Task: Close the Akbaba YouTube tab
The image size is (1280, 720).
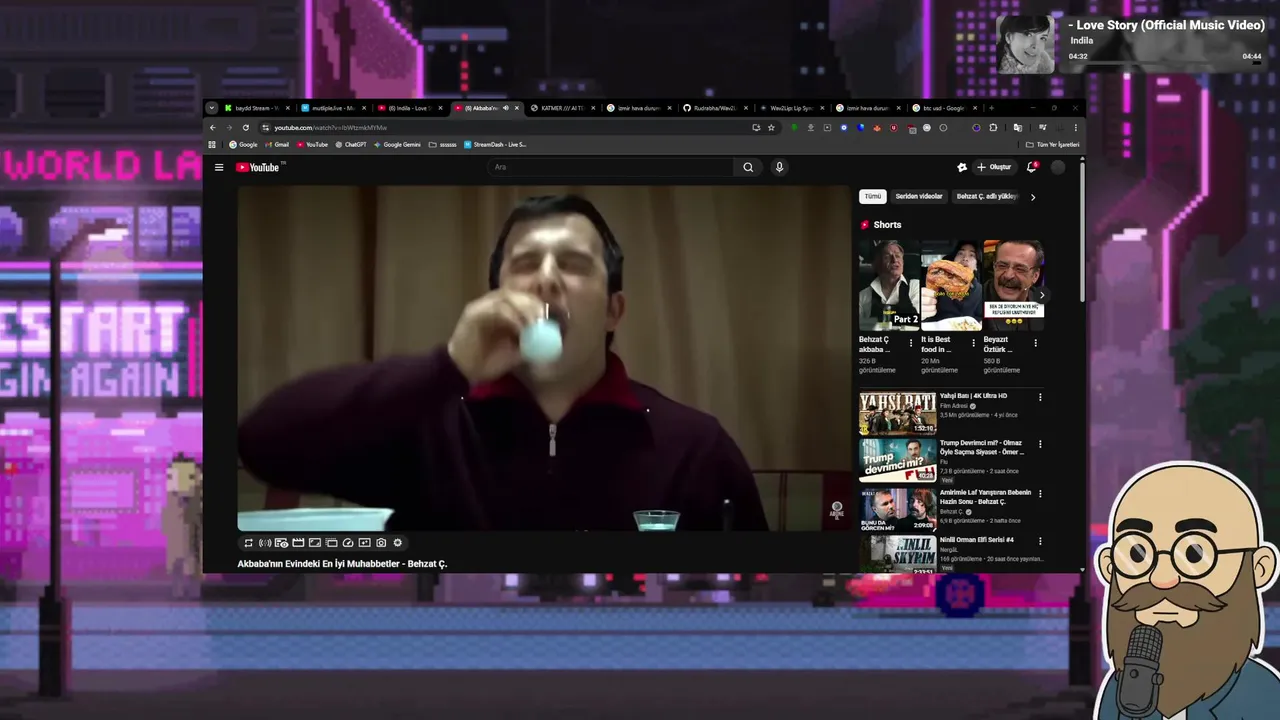Action: pos(517,108)
